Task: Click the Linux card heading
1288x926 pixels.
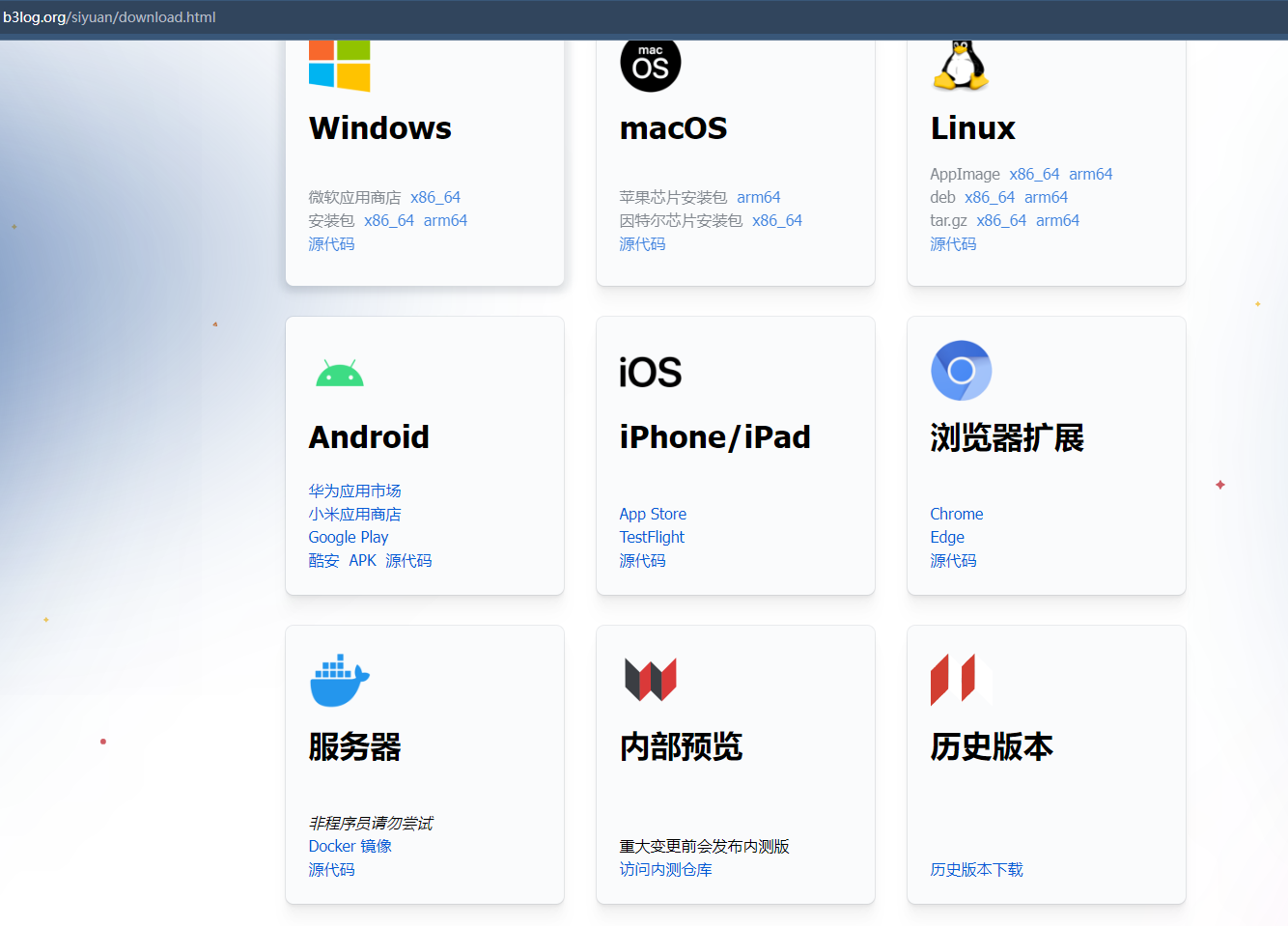Action: point(972,128)
